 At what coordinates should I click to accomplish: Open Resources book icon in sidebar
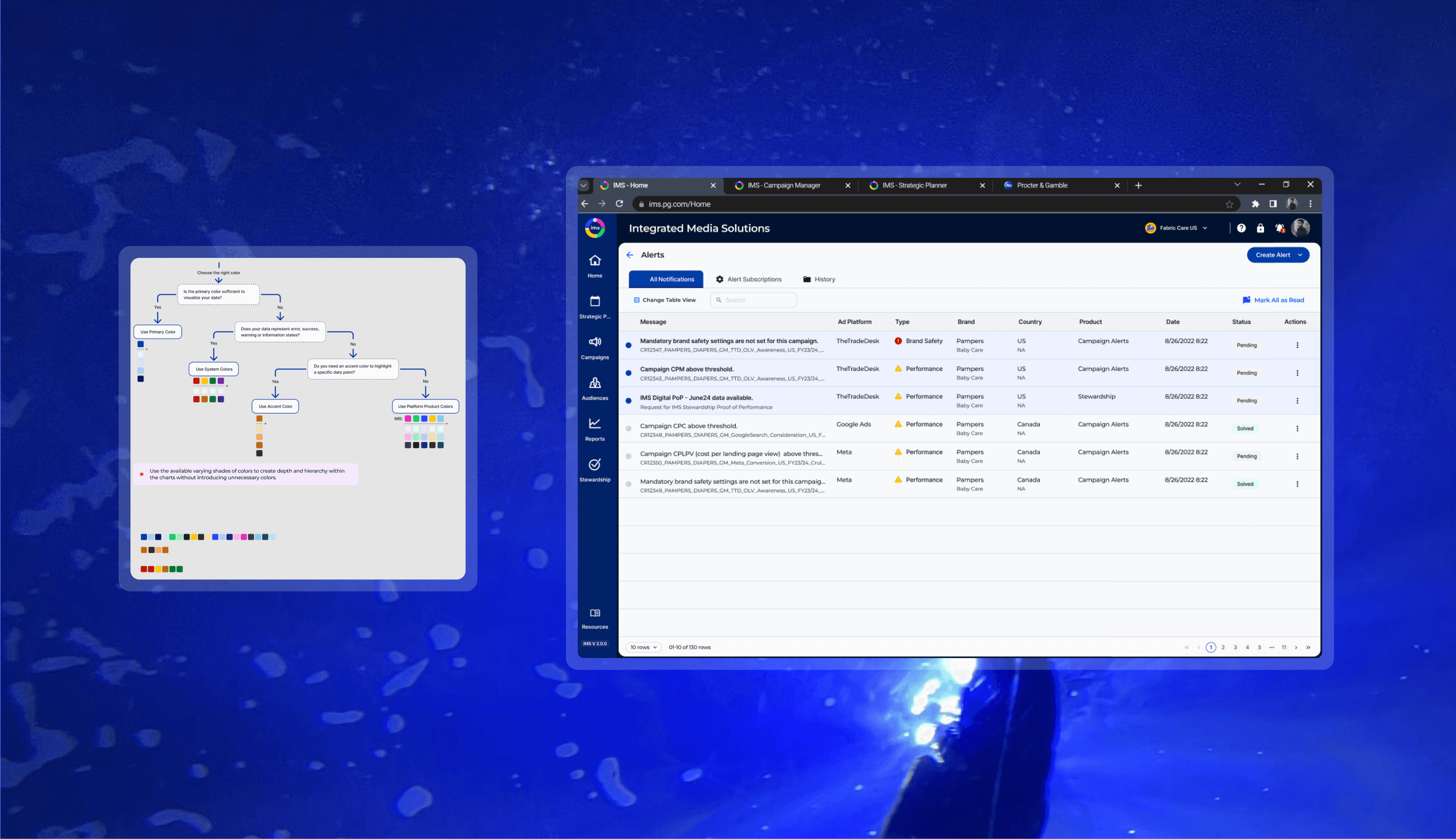tap(595, 613)
